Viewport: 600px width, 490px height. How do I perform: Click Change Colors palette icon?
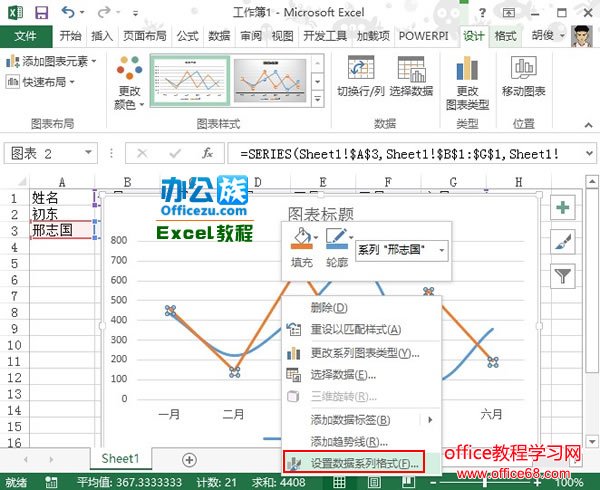[x=129, y=67]
